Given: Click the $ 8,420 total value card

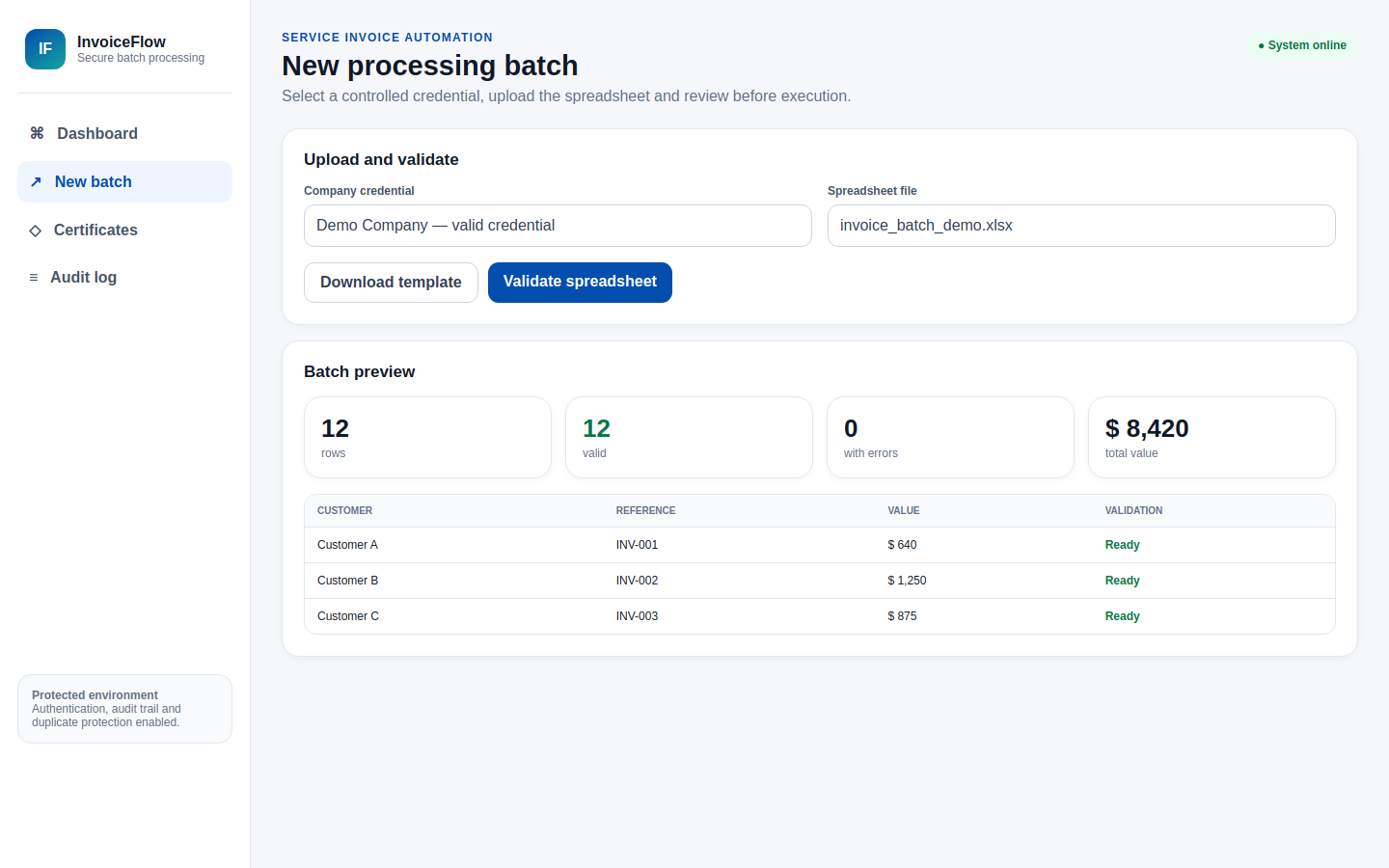Looking at the screenshot, I should click(1212, 438).
